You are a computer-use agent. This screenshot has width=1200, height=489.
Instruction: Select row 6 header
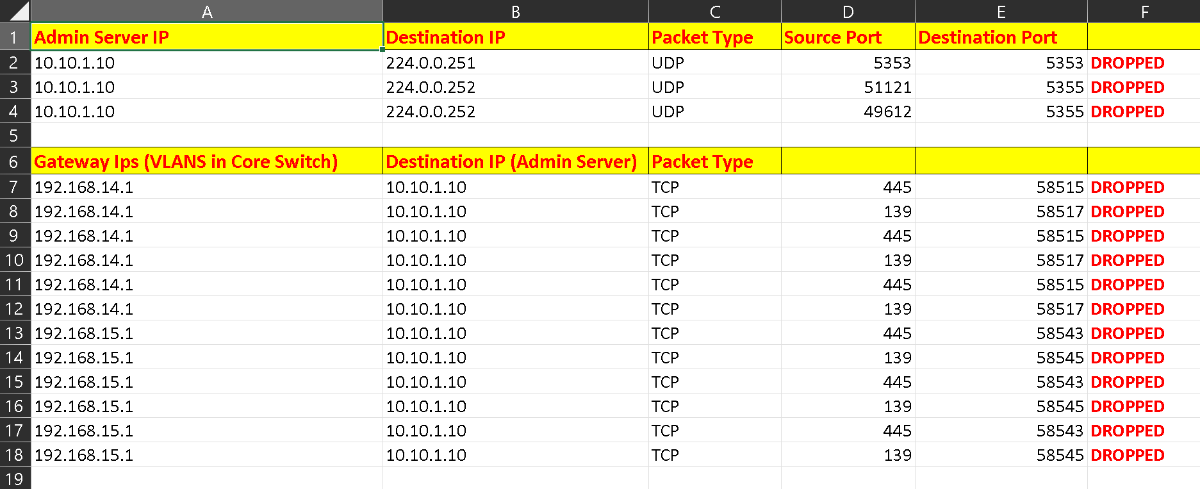[x=15, y=162]
